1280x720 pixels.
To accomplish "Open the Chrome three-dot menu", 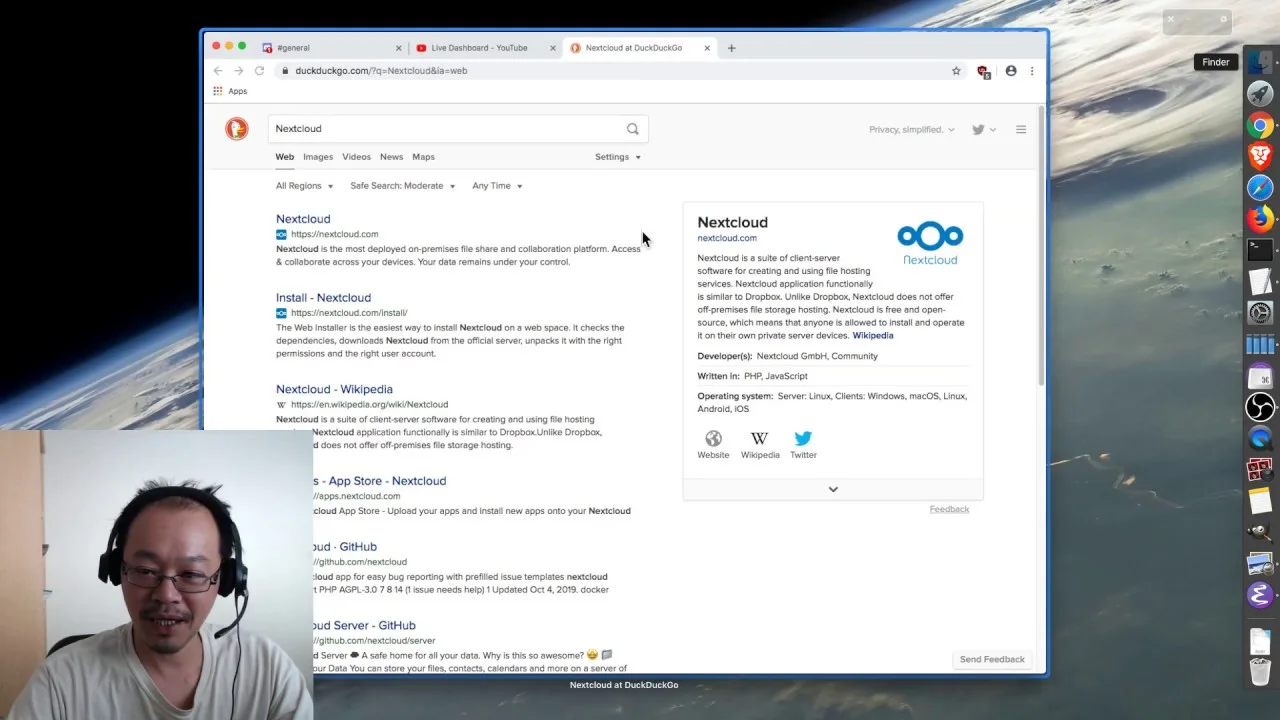I will pos(1032,71).
